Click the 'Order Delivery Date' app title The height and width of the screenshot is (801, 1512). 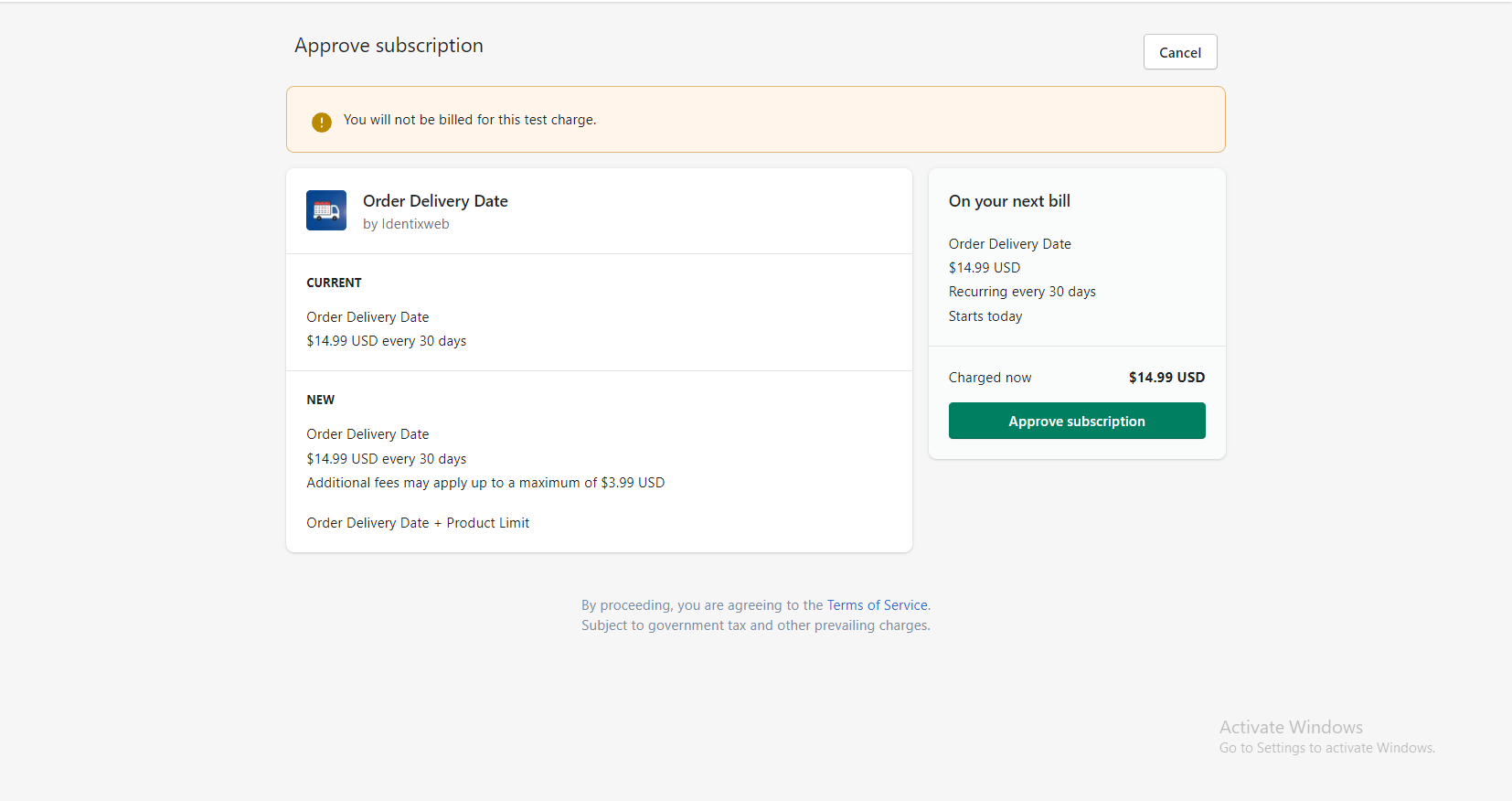pos(435,201)
